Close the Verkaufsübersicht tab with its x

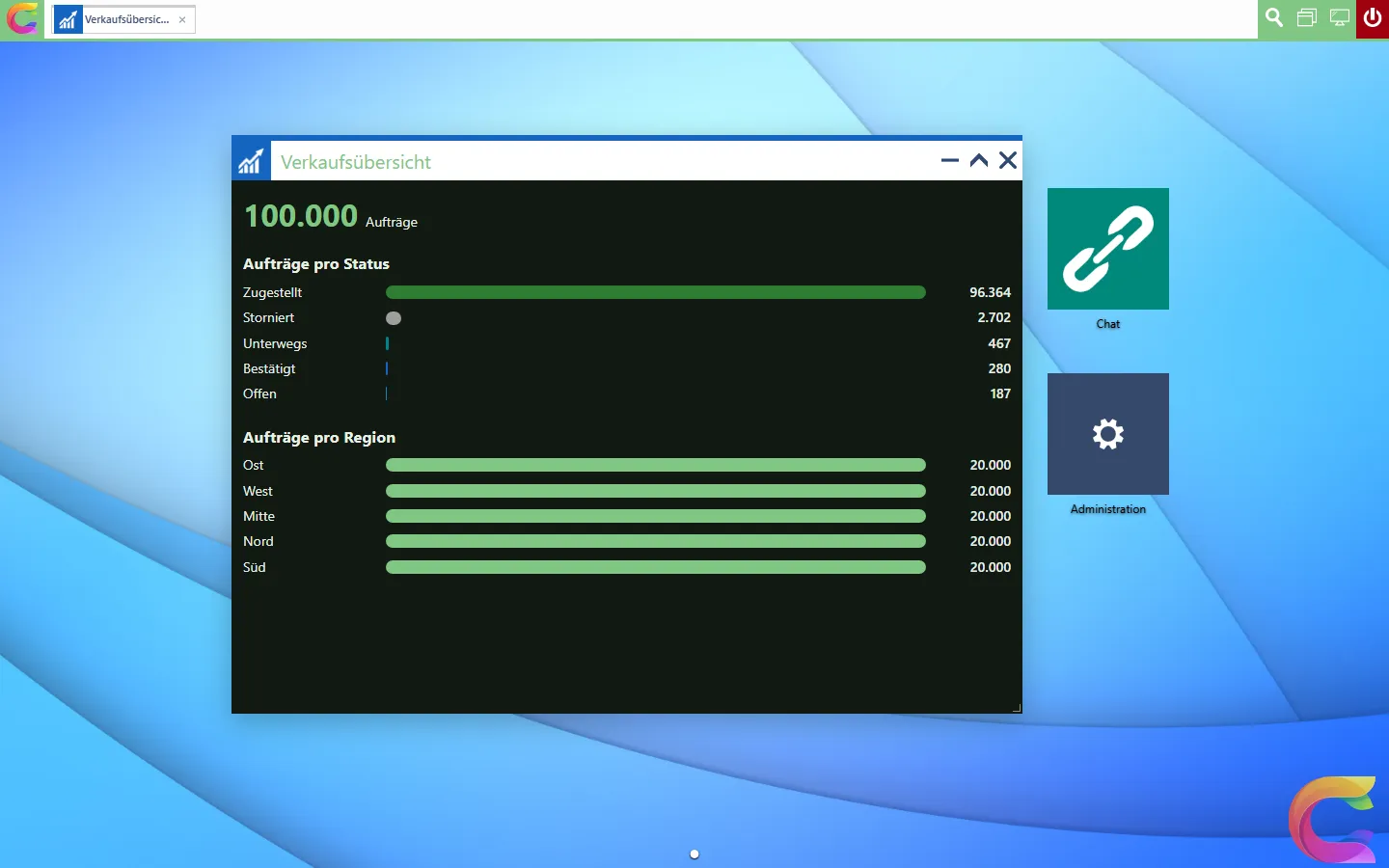coord(182,19)
